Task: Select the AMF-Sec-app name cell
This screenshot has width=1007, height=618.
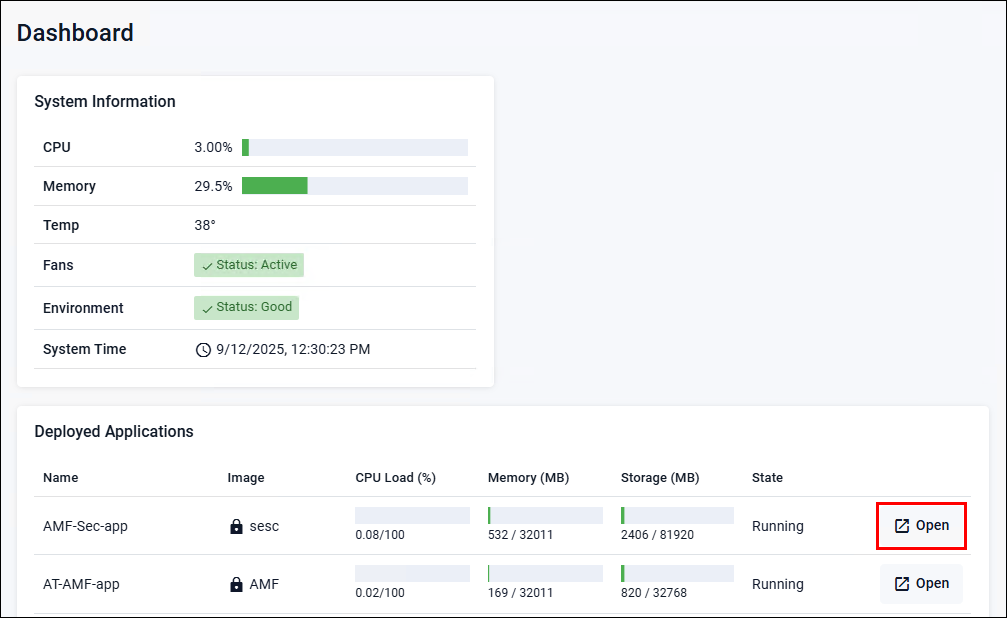Action: 85,526
